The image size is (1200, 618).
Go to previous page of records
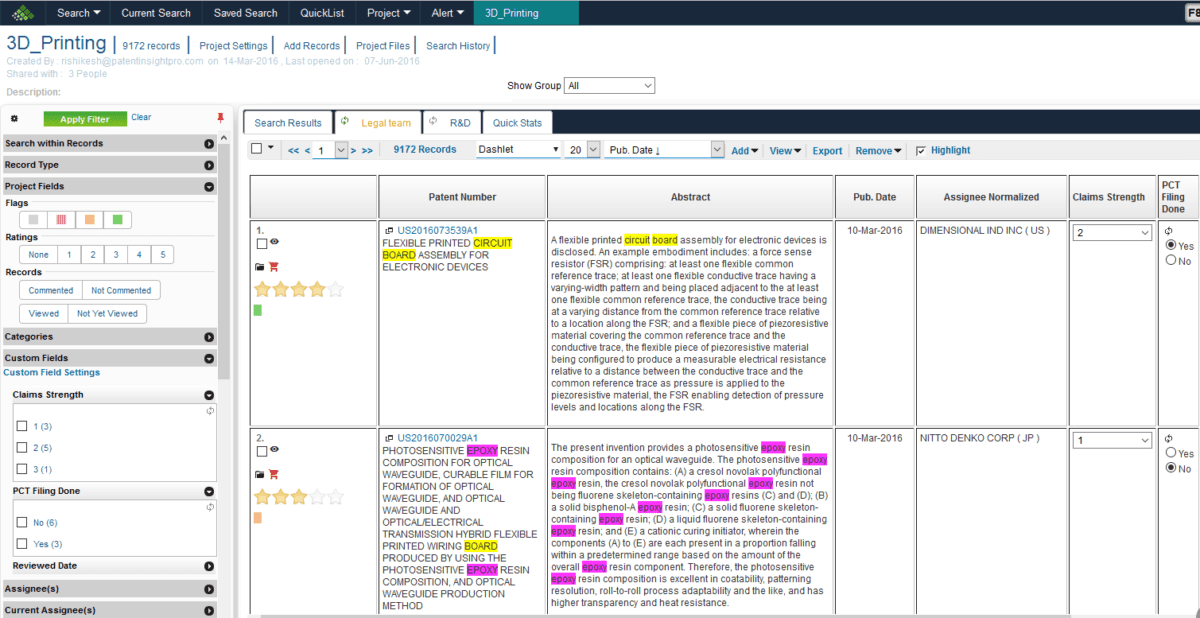(x=307, y=150)
